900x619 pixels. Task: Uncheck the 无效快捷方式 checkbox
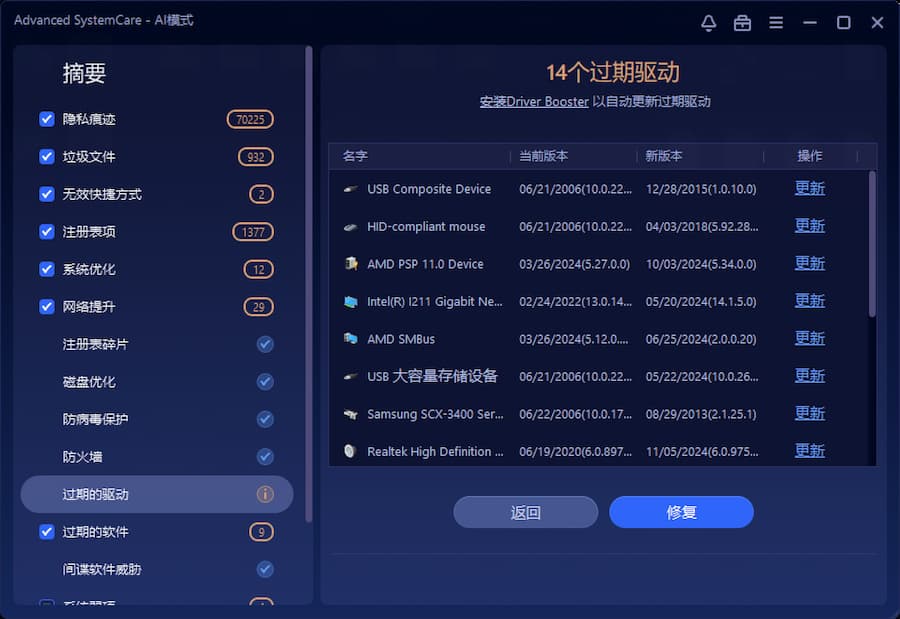[46, 194]
